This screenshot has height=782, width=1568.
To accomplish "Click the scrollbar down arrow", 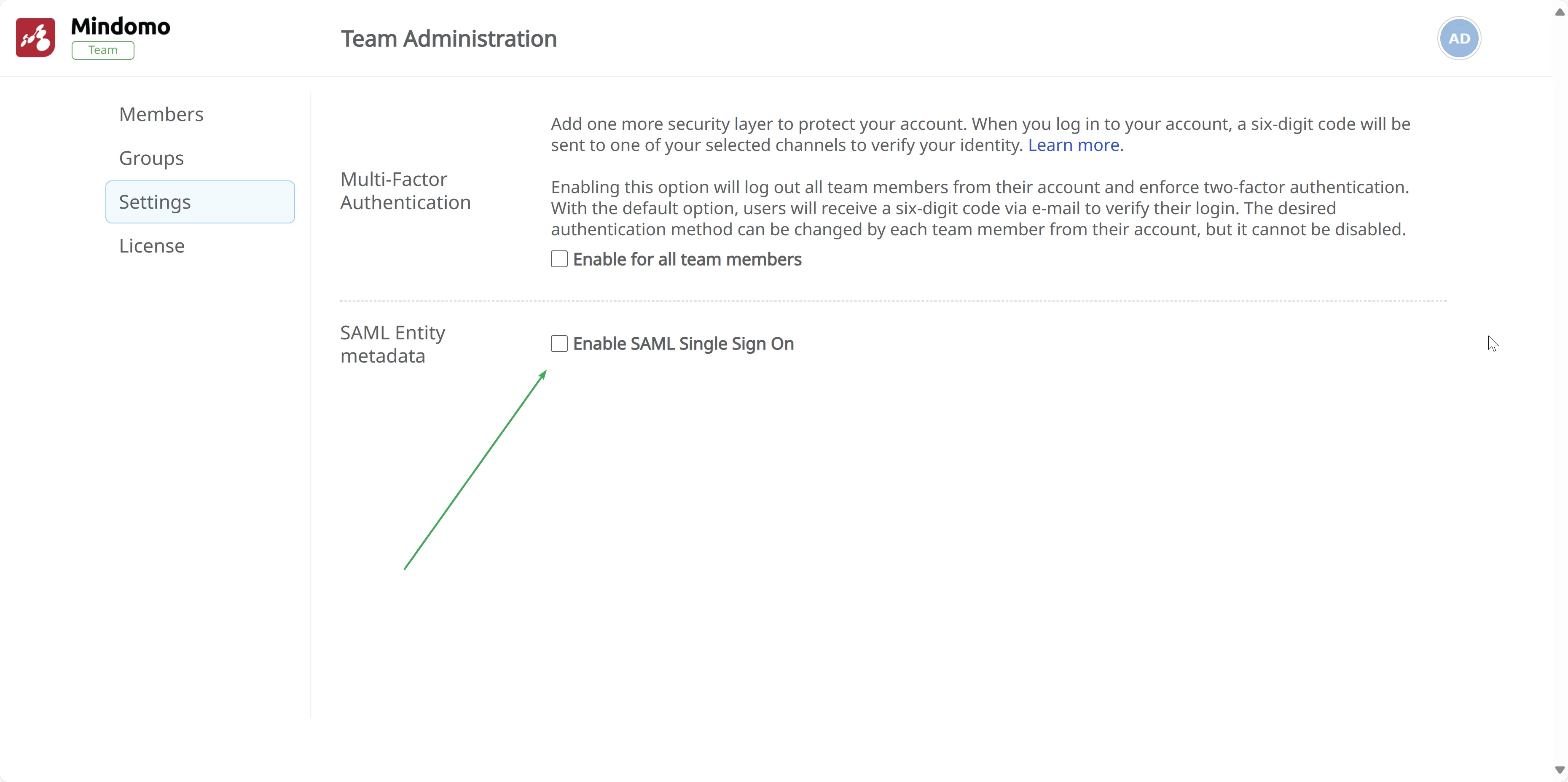I will (x=1560, y=770).
